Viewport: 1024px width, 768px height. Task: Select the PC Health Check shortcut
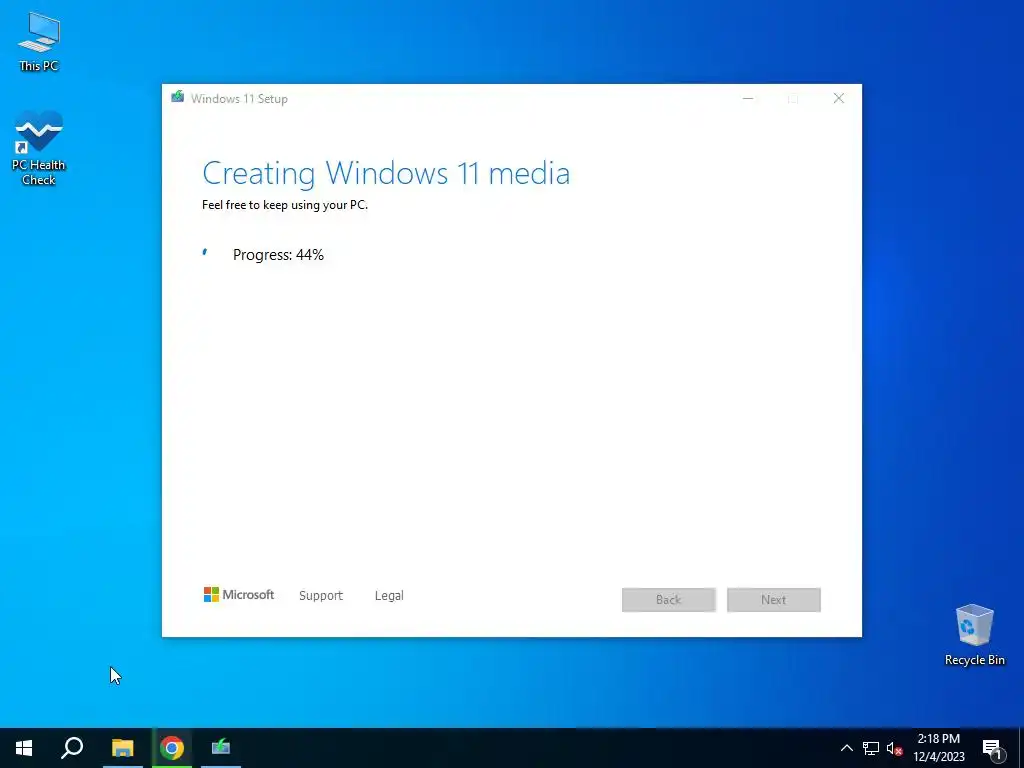39,148
